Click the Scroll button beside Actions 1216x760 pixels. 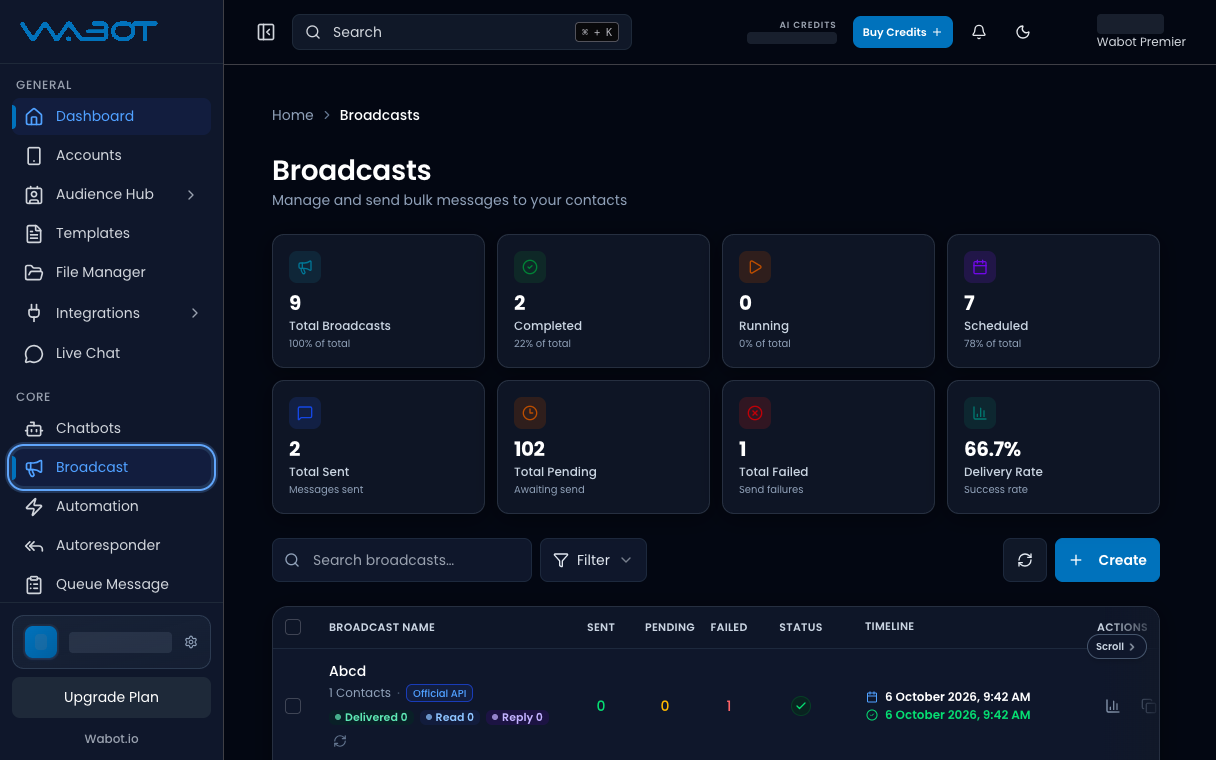(x=1116, y=647)
